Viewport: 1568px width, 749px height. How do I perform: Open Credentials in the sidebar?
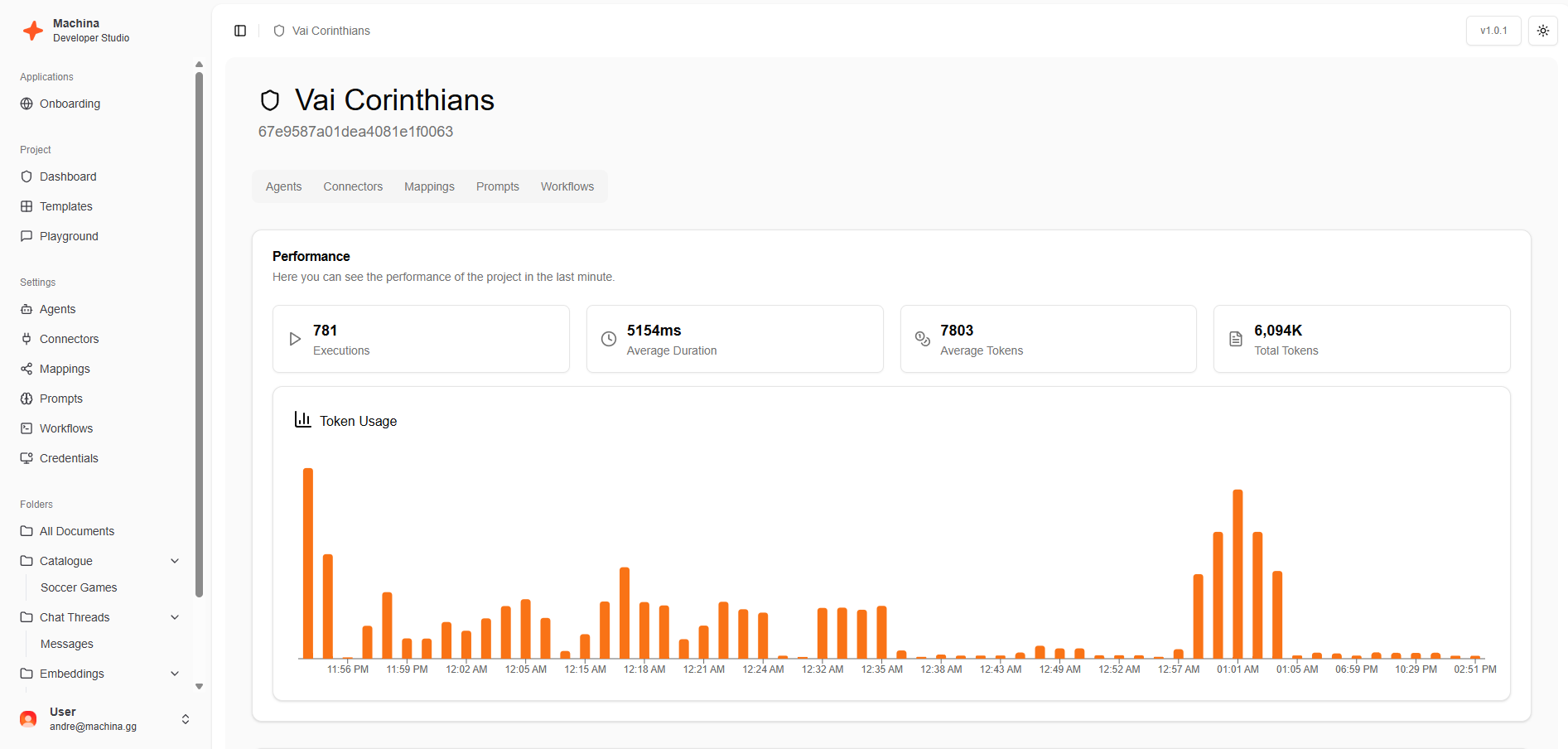tap(69, 458)
